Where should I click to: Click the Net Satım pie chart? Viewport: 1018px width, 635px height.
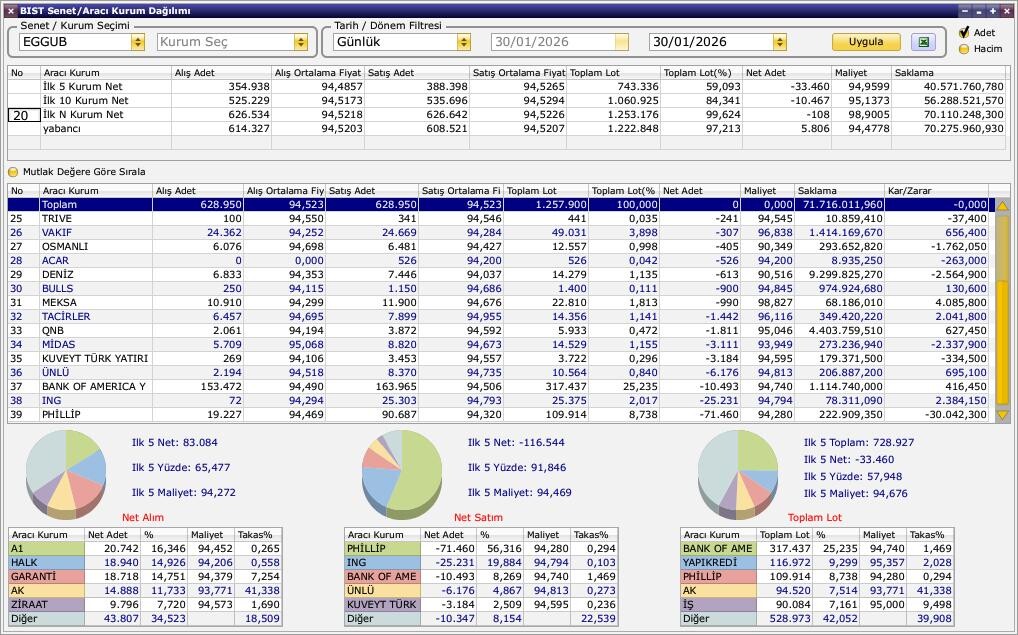(402, 469)
